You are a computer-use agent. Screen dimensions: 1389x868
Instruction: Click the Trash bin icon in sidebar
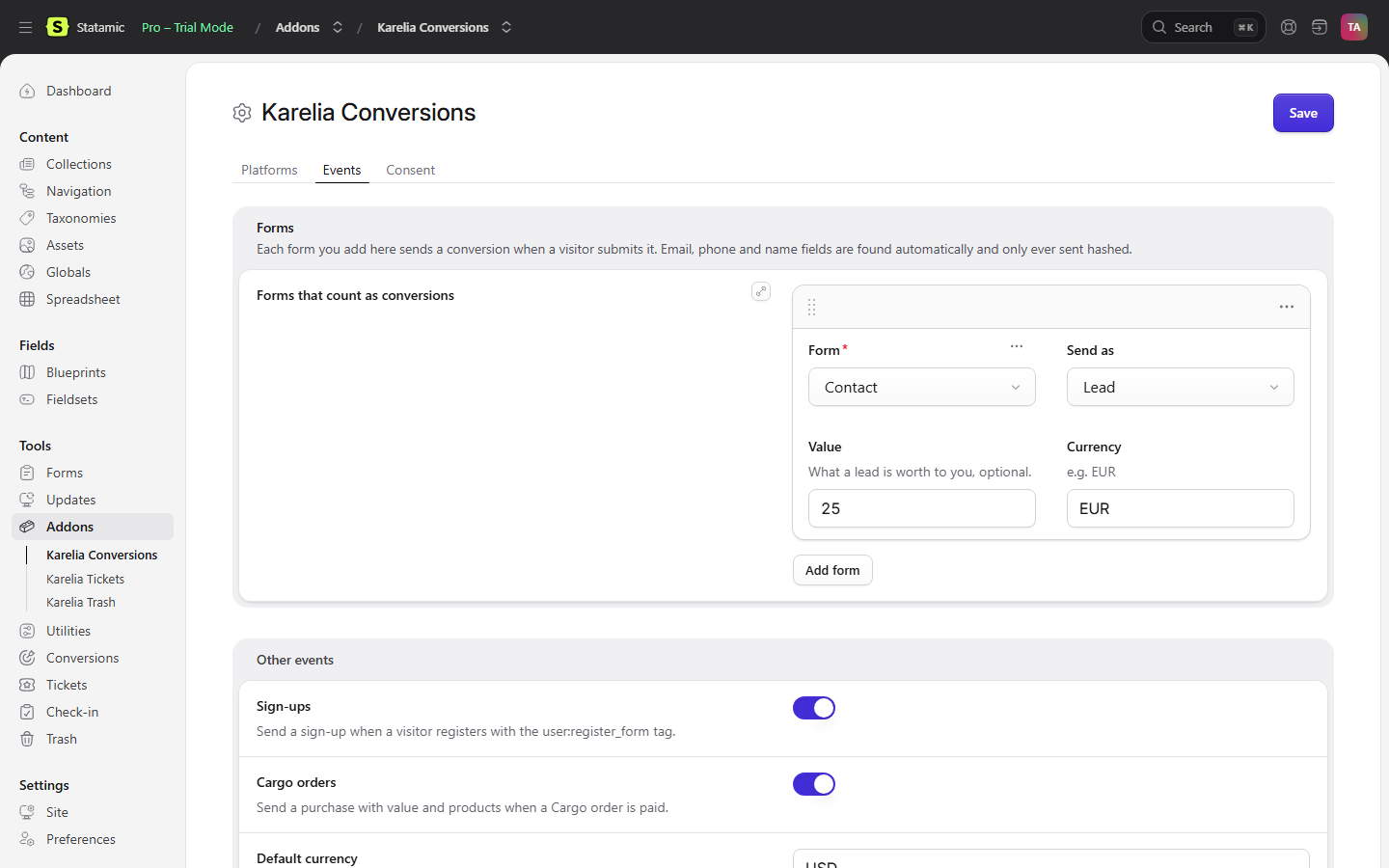[x=27, y=739]
